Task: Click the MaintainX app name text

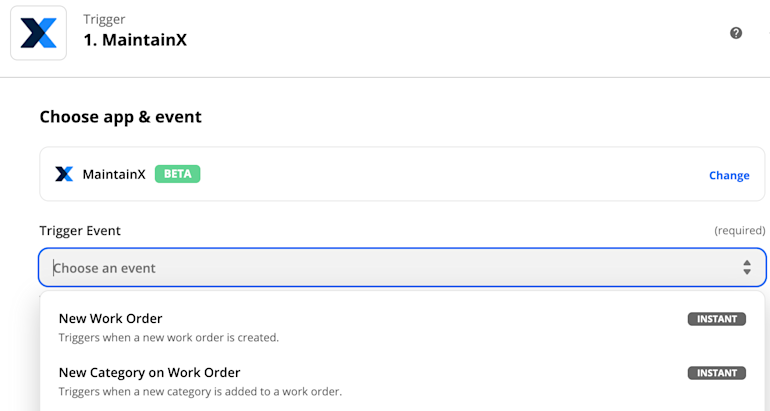Action: (114, 174)
